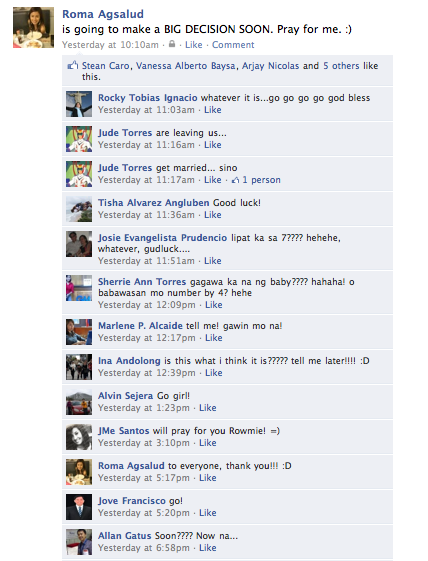This screenshot has width=428, height=561.
Task: Open Roma Agsalud's profile photo on the post
Action: [34, 28]
